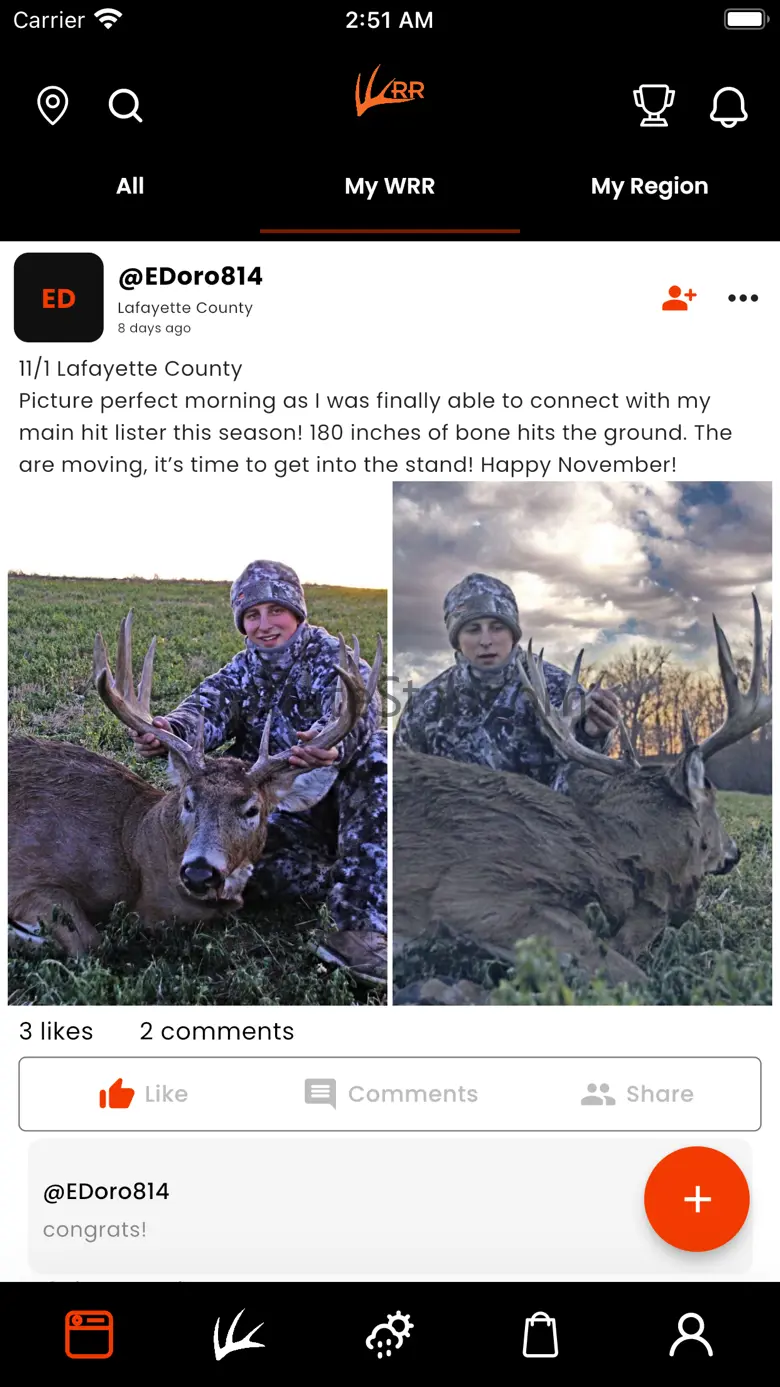The height and width of the screenshot is (1387, 780).
Task: Open the map location pin icon
Action: point(53,105)
